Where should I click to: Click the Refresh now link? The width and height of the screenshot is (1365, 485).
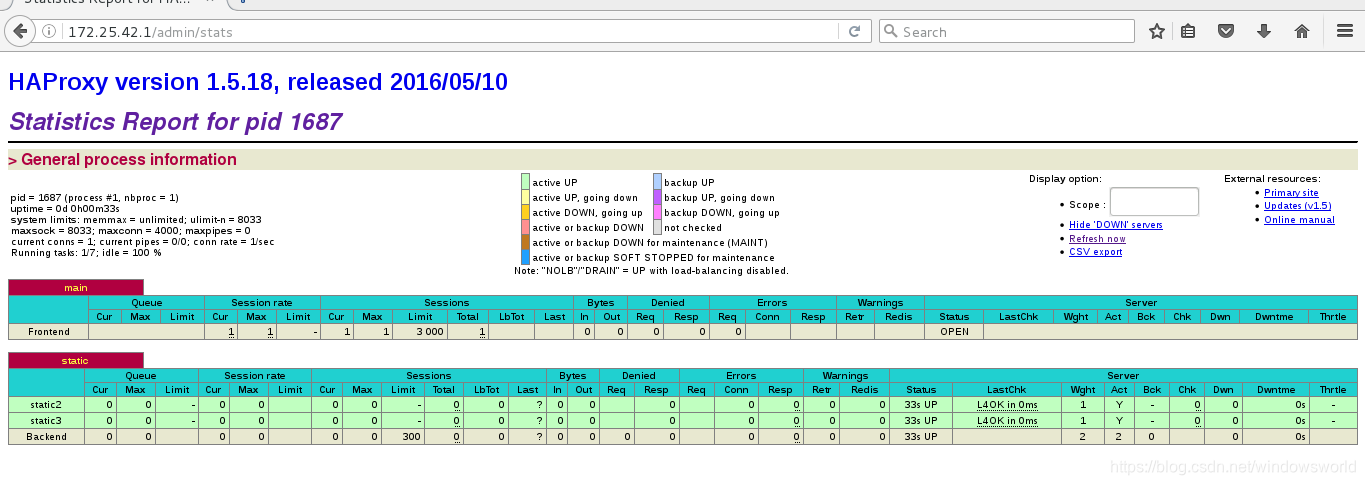click(1097, 239)
